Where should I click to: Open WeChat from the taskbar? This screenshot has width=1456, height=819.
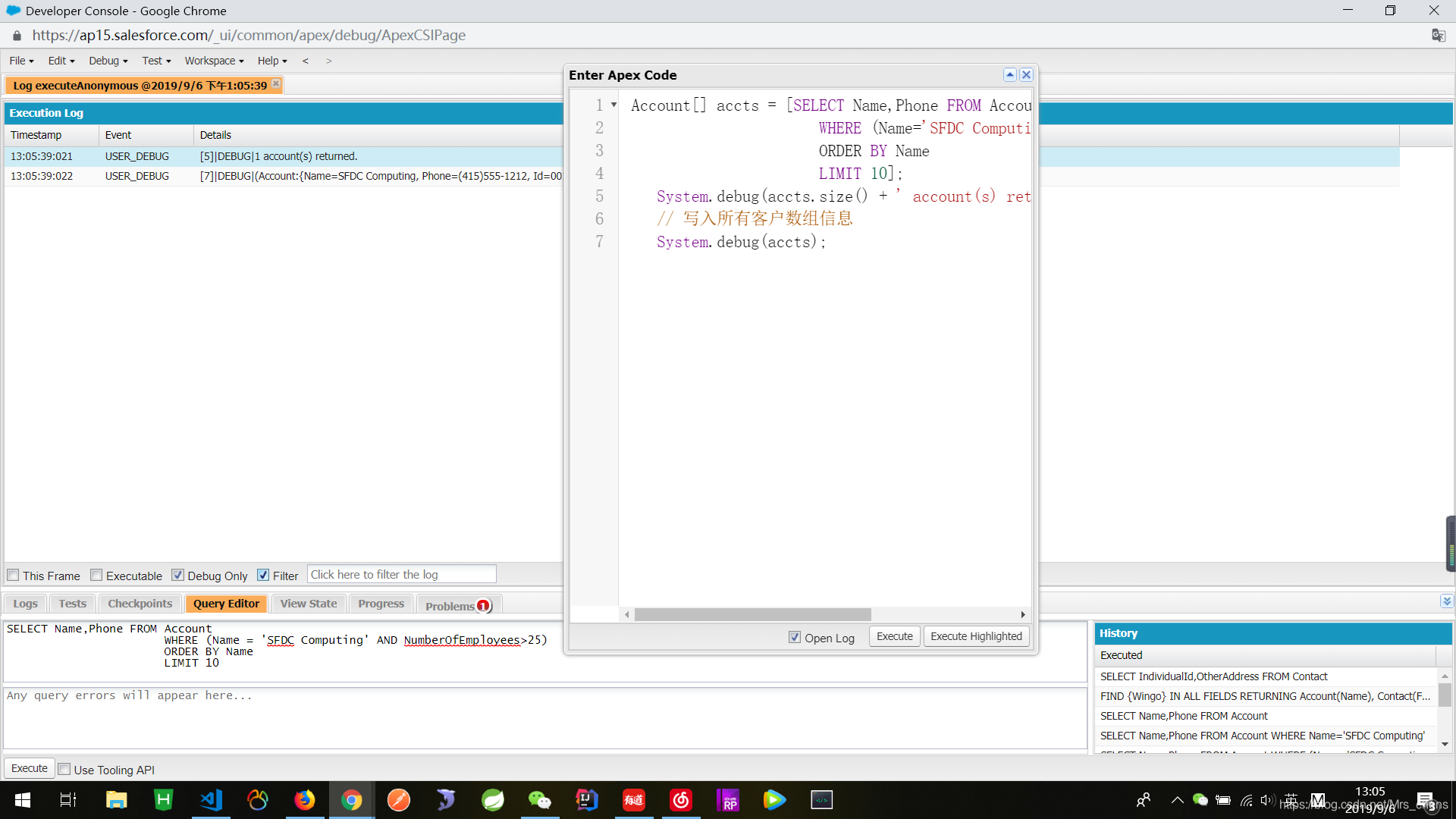pos(540,799)
